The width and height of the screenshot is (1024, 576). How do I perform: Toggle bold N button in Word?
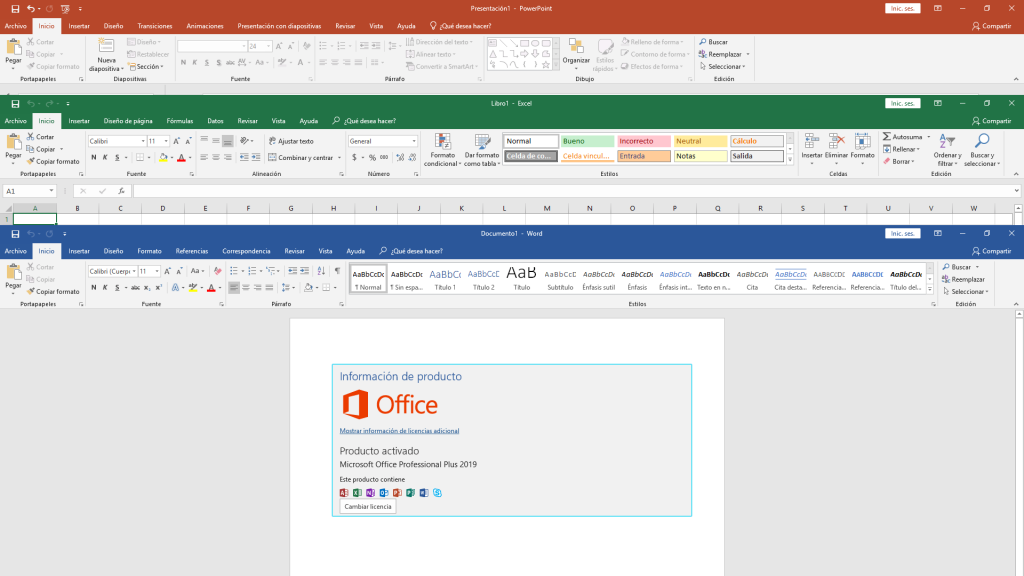(93, 287)
